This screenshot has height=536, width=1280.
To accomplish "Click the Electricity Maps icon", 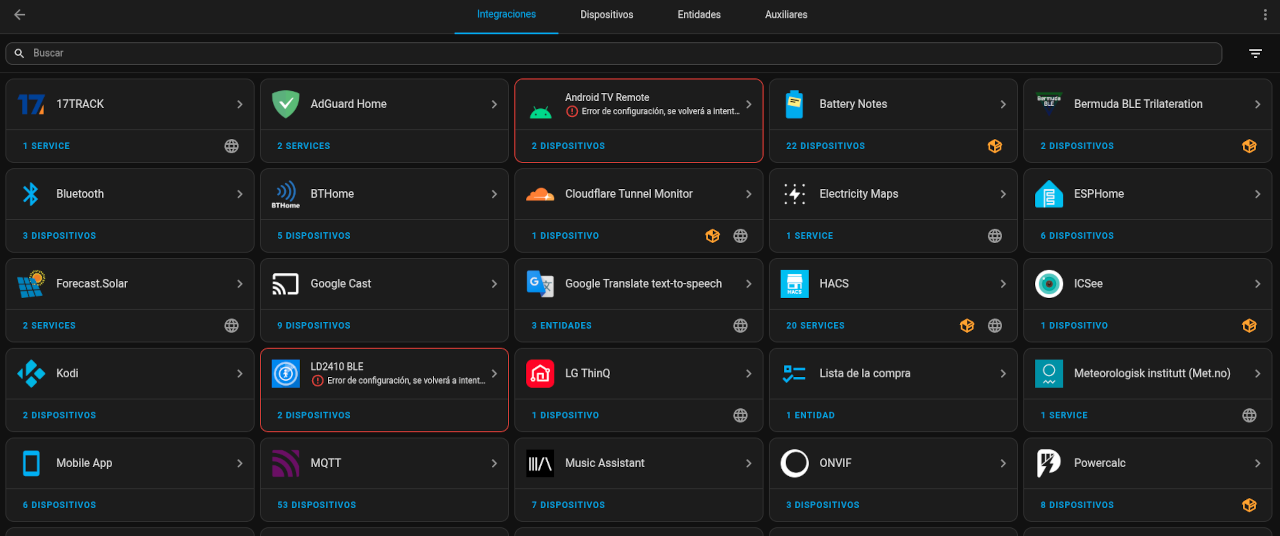I will 795,194.
